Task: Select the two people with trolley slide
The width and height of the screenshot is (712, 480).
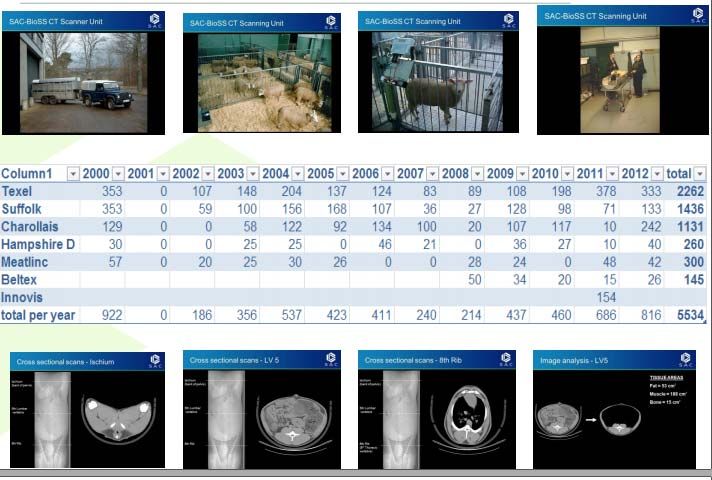Action: 623,70
